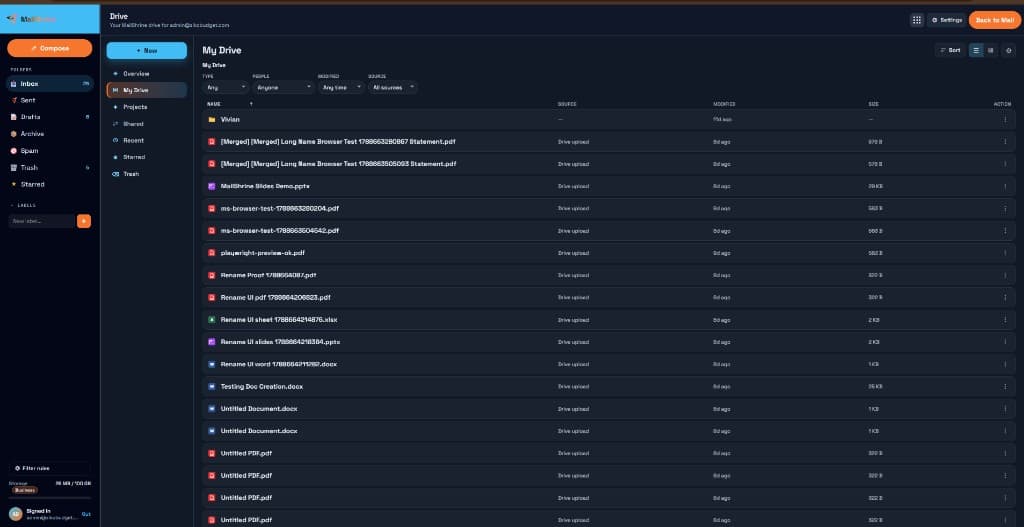Switch to grid view layout
1024x527 pixels.
tap(991, 50)
